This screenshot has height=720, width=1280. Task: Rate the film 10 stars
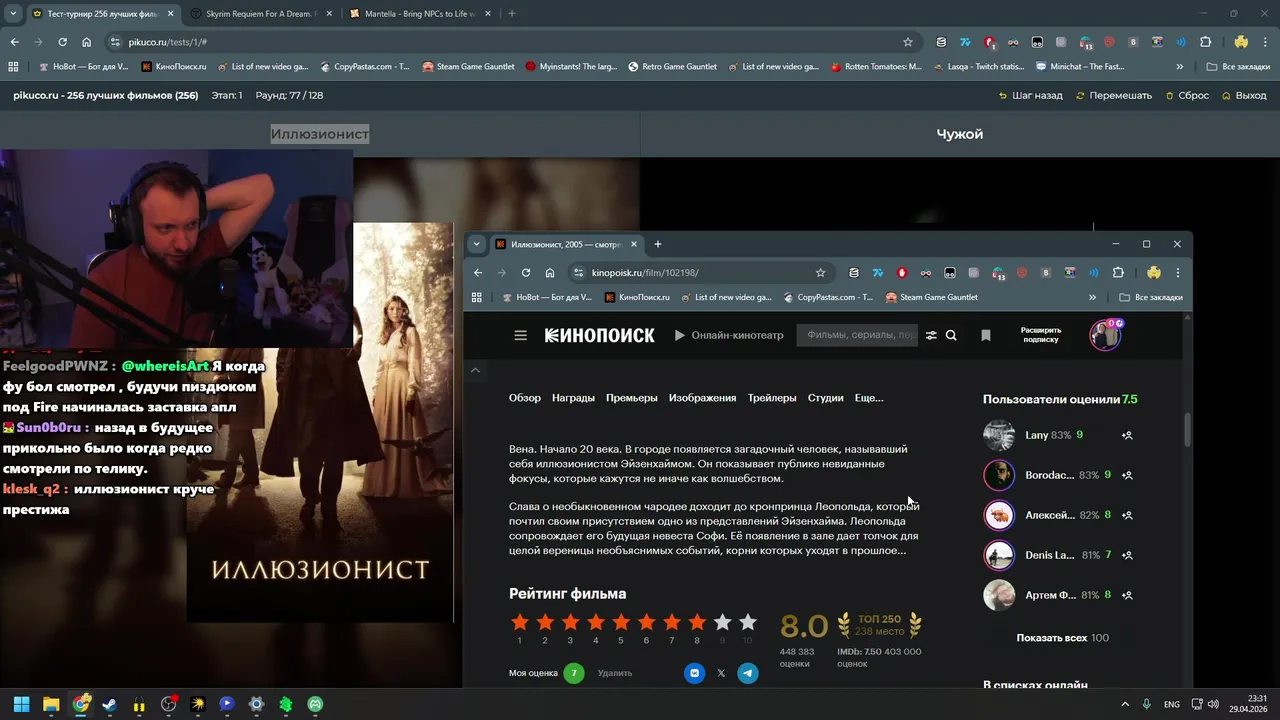tap(747, 623)
